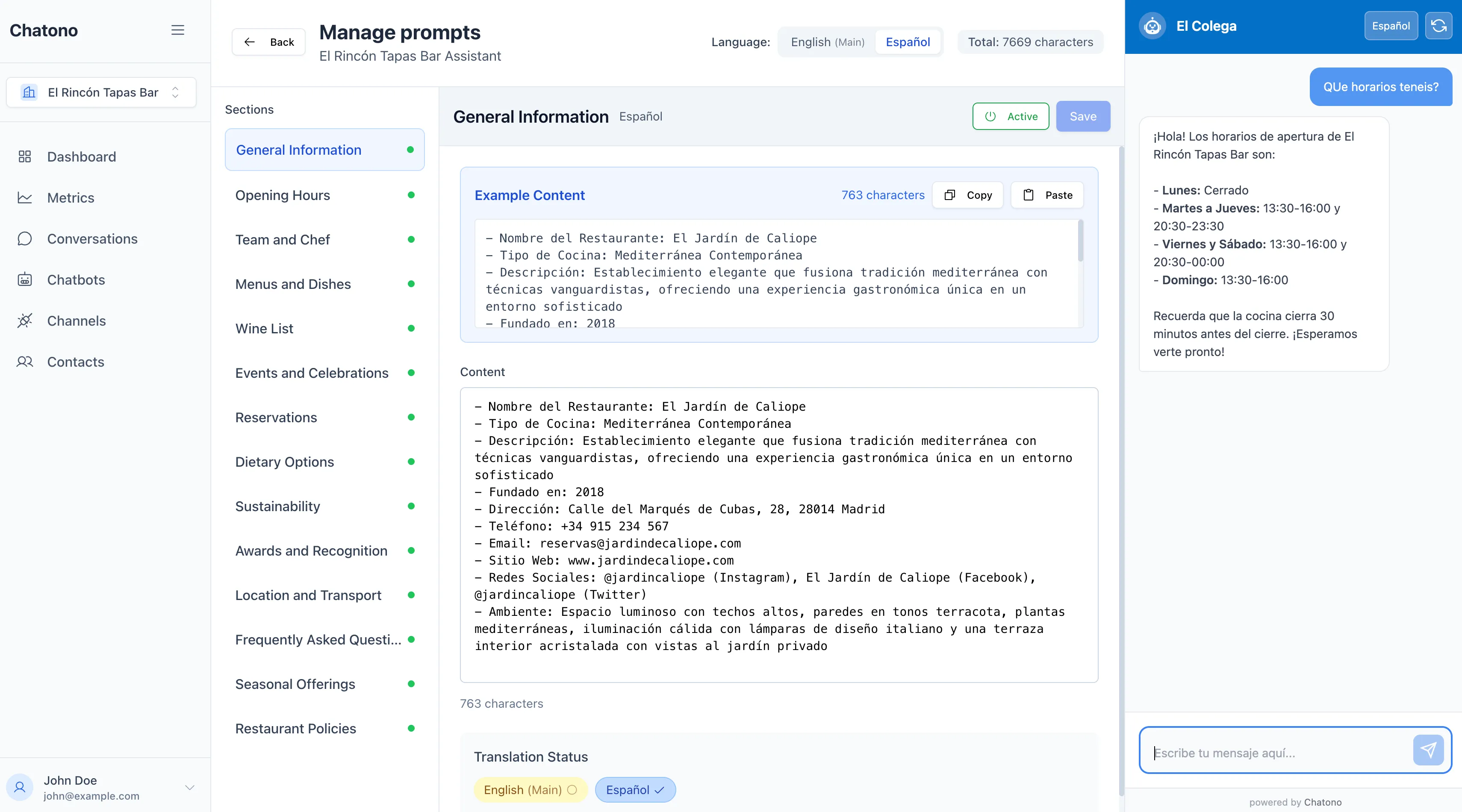The height and width of the screenshot is (812, 1462).
Task: Reset the chat with the refresh icon
Action: 1438,26
